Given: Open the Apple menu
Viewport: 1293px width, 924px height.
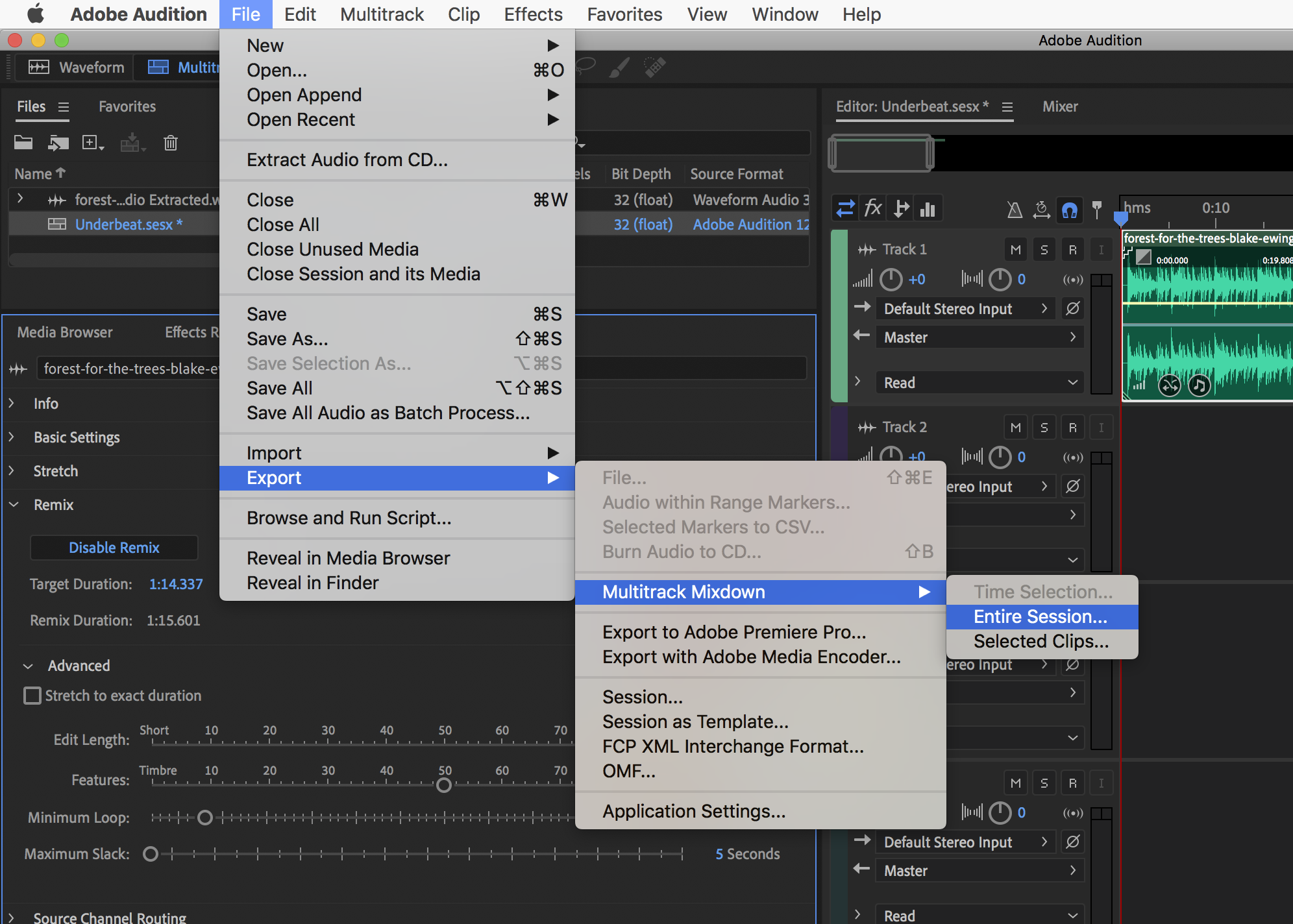Looking at the screenshot, I should coord(36,14).
